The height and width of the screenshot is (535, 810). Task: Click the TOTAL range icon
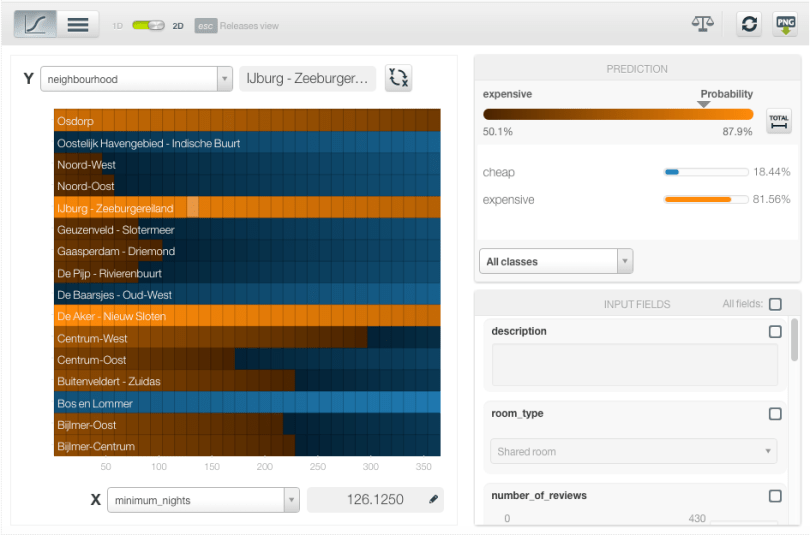pos(778,121)
